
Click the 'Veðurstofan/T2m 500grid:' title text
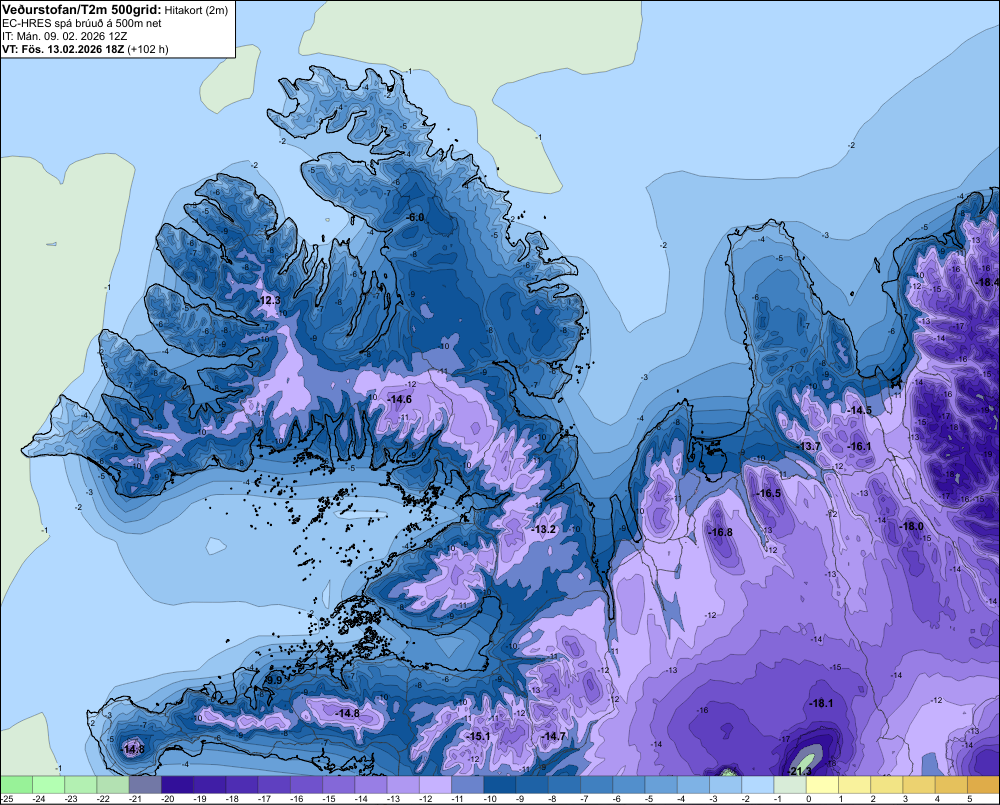(x=82, y=10)
